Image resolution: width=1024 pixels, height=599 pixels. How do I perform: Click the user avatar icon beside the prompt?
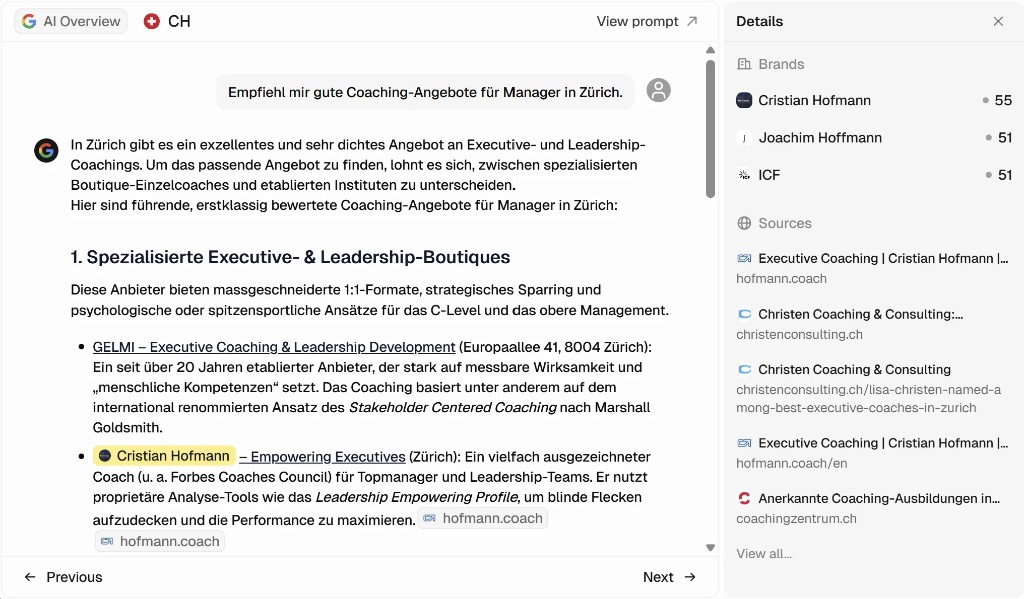pyautogui.click(x=658, y=90)
